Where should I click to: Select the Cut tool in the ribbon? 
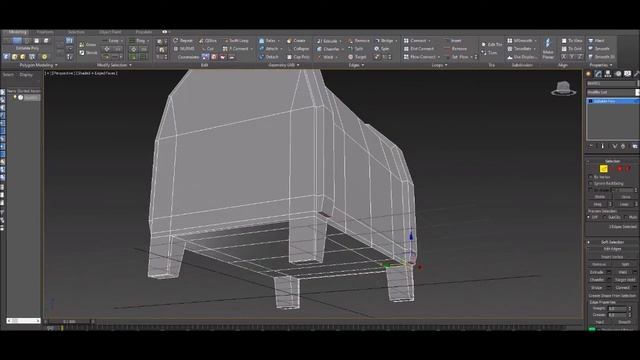point(207,49)
